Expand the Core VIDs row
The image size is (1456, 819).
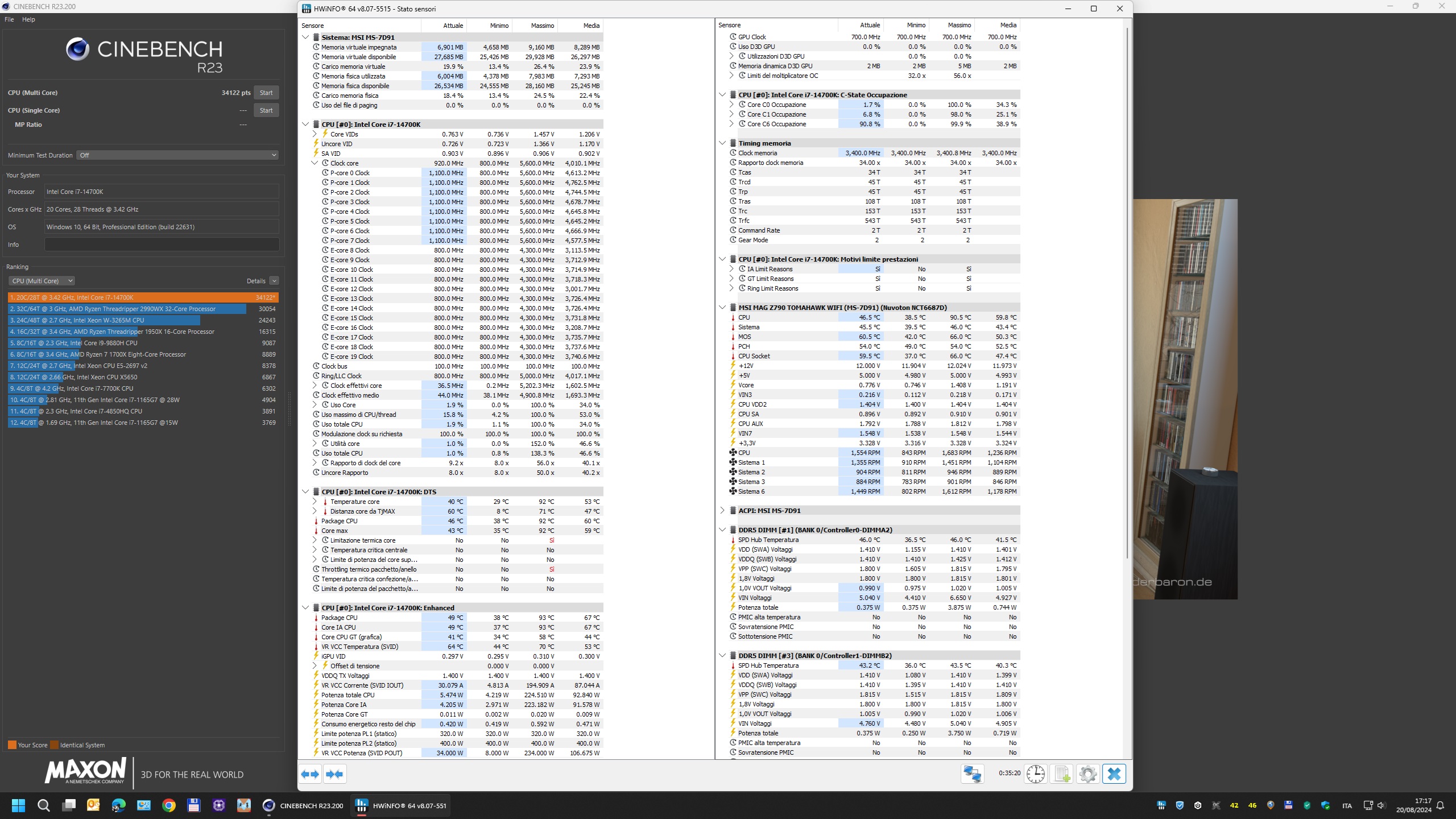pos(315,134)
